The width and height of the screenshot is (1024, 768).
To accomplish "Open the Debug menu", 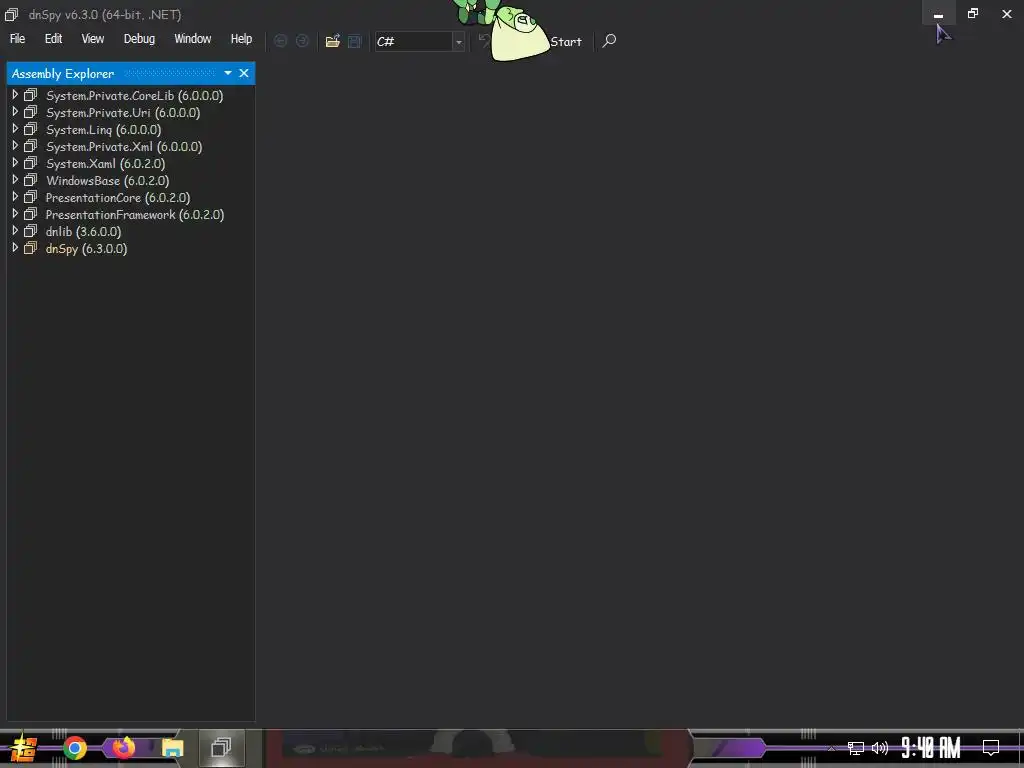I will 140,39.
